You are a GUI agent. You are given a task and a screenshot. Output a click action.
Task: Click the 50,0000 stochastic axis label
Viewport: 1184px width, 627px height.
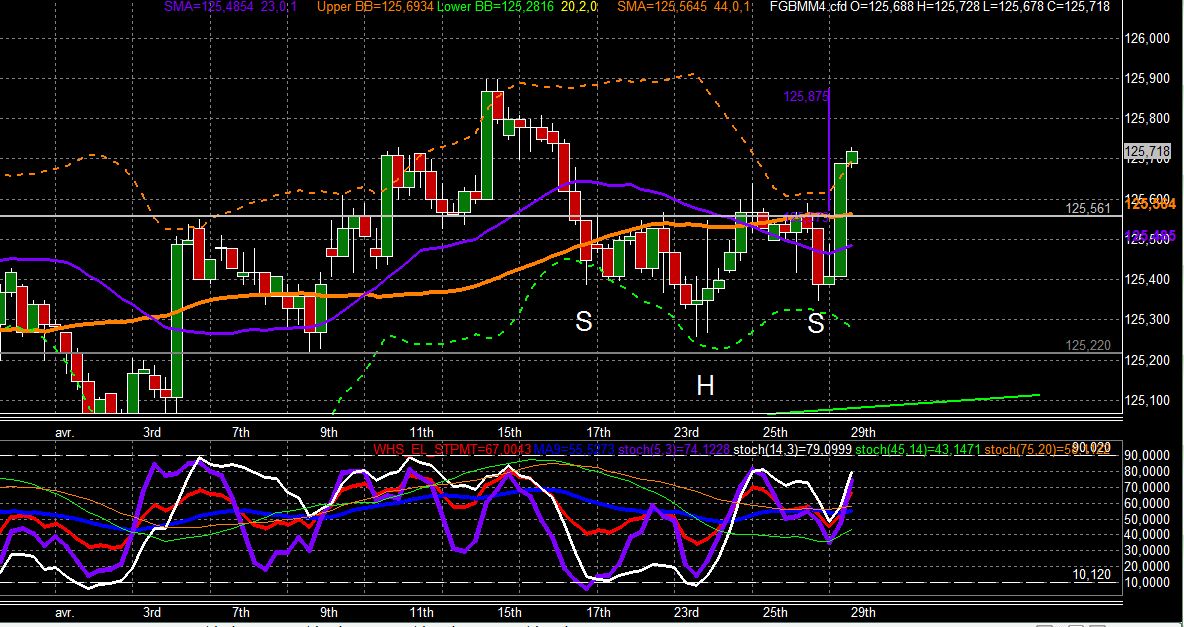[1149, 518]
